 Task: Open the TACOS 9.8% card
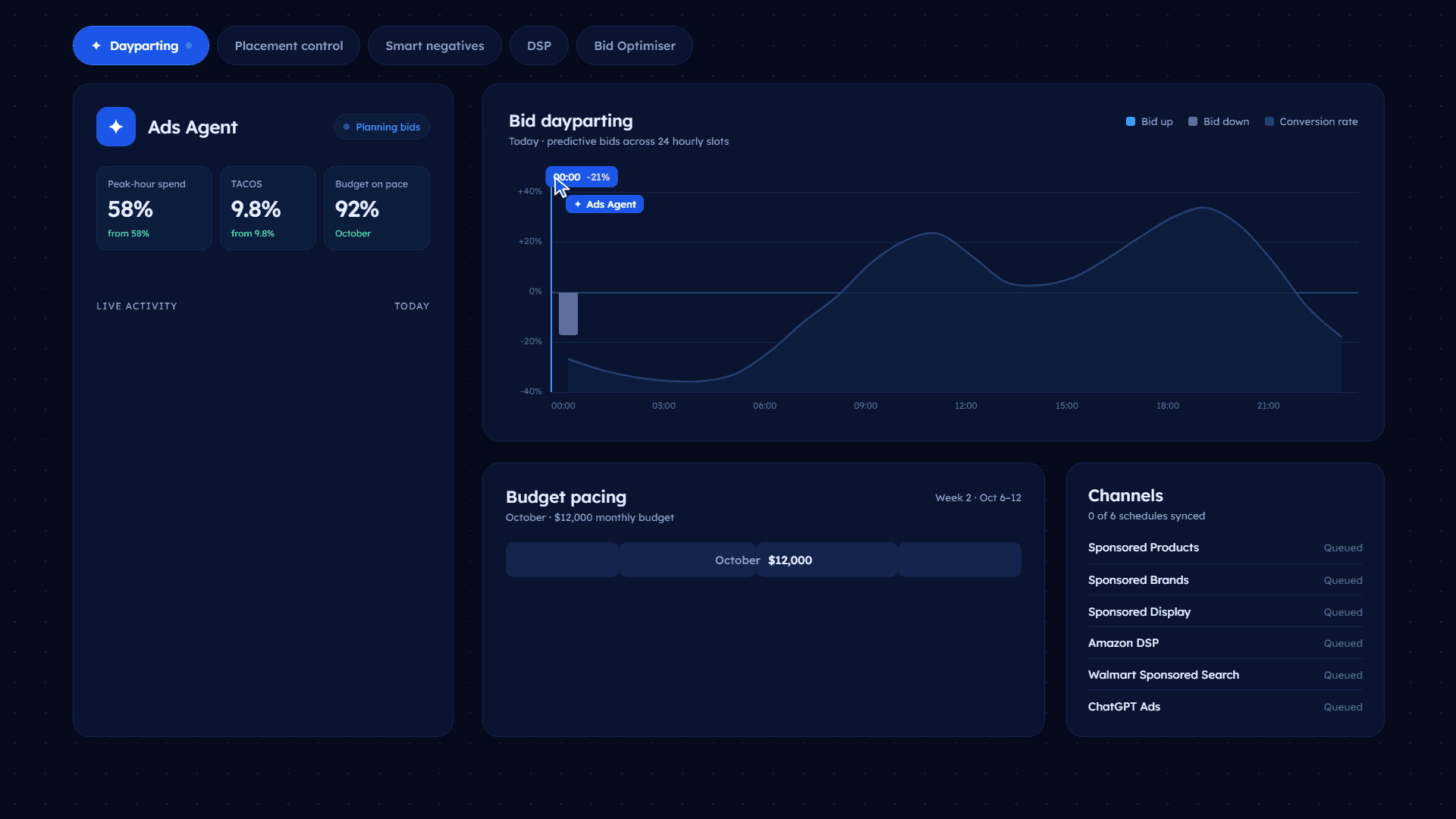(268, 208)
